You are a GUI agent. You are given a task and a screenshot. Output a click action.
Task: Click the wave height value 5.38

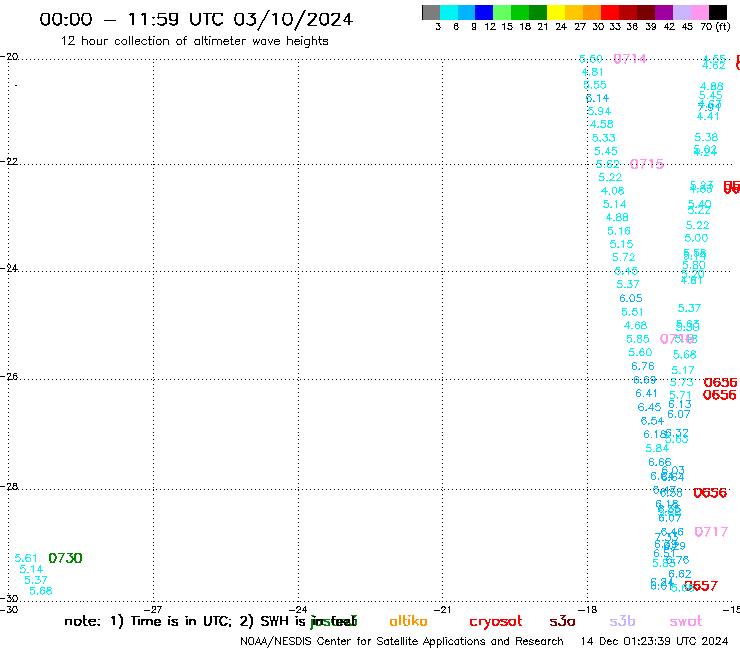point(706,137)
